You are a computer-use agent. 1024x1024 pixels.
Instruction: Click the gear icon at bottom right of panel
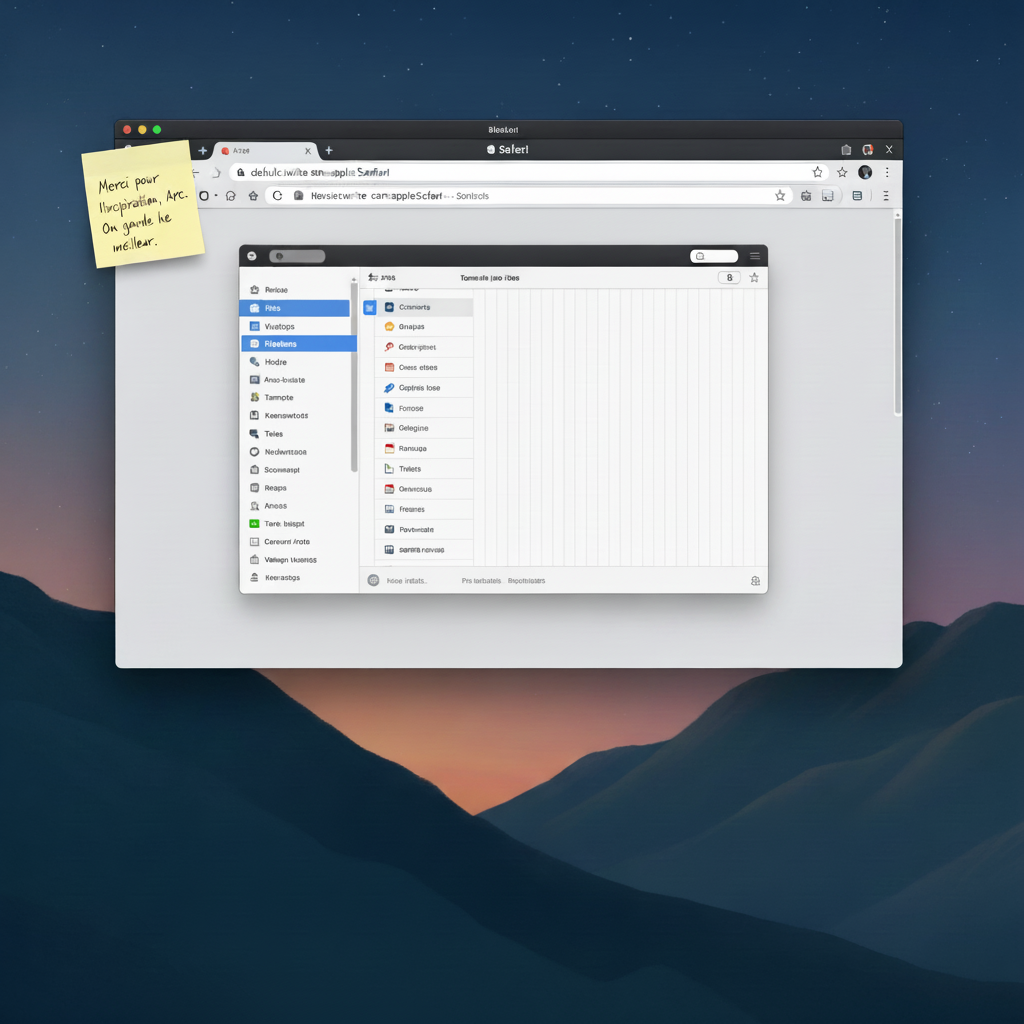pyautogui.click(x=755, y=581)
